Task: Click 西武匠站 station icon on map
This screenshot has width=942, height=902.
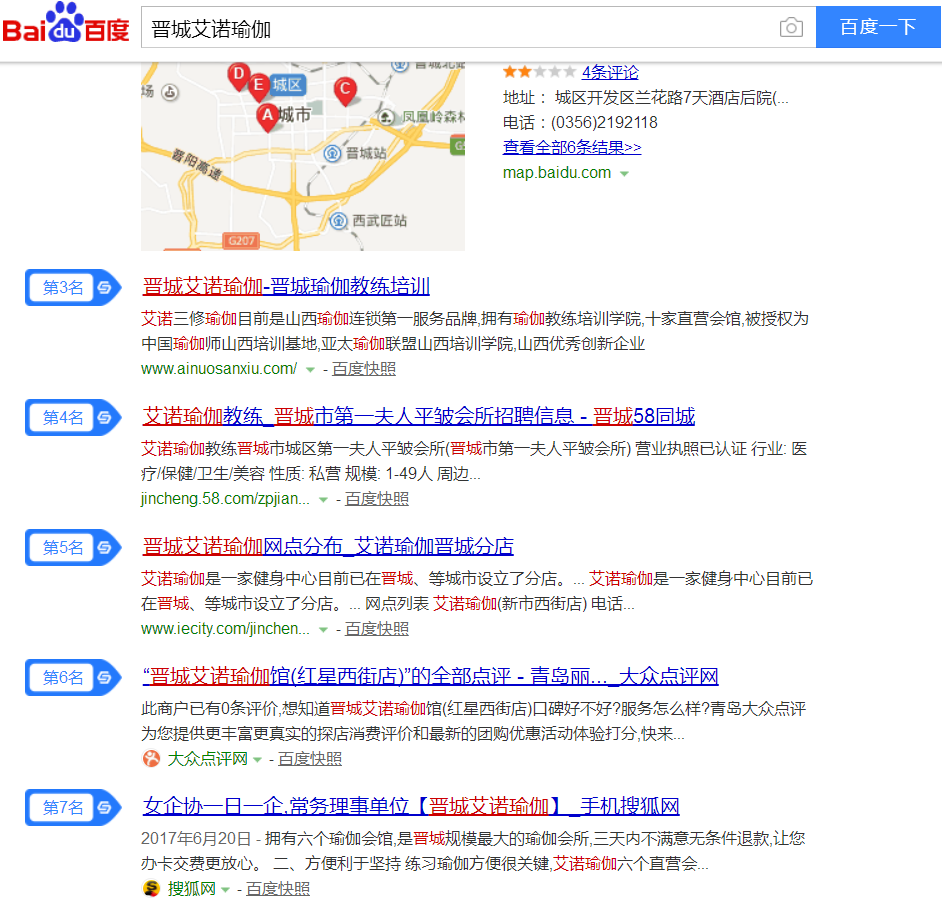Action: click(x=339, y=221)
